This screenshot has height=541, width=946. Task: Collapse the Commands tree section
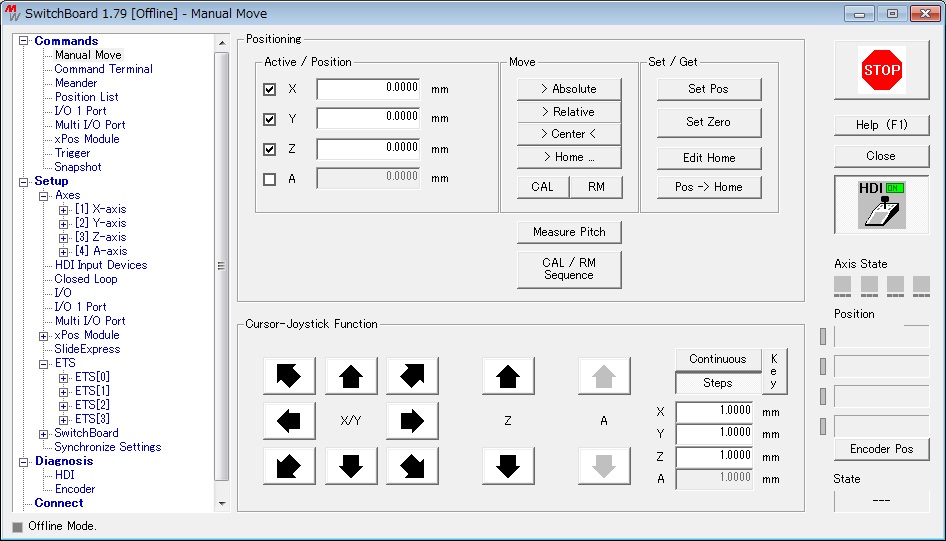[x=24, y=41]
